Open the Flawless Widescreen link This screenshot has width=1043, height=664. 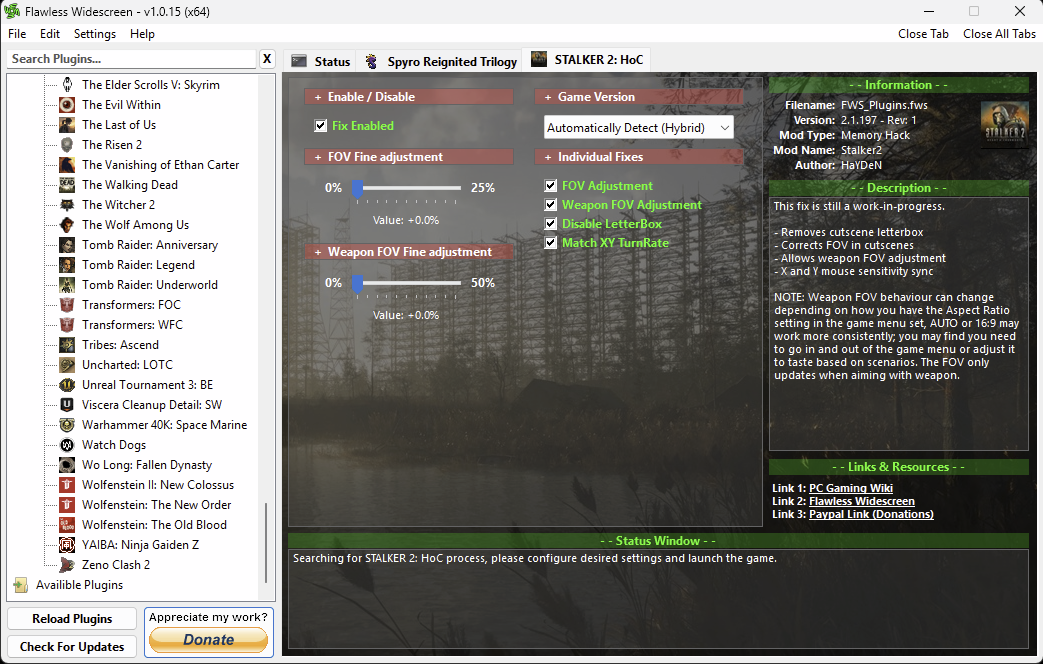pyautogui.click(x=861, y=501)
